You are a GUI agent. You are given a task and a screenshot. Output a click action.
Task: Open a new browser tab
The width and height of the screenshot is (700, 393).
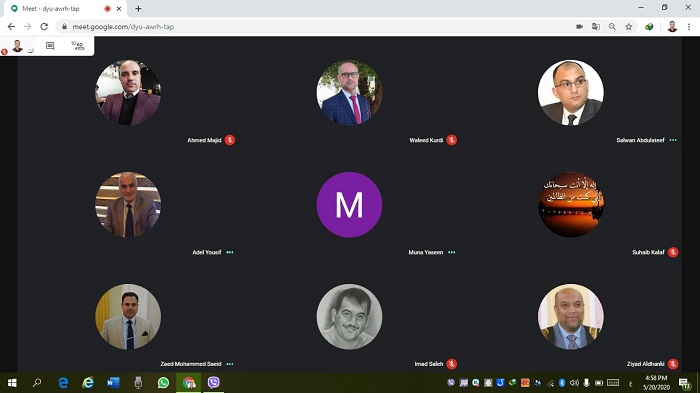pos(138,8)
